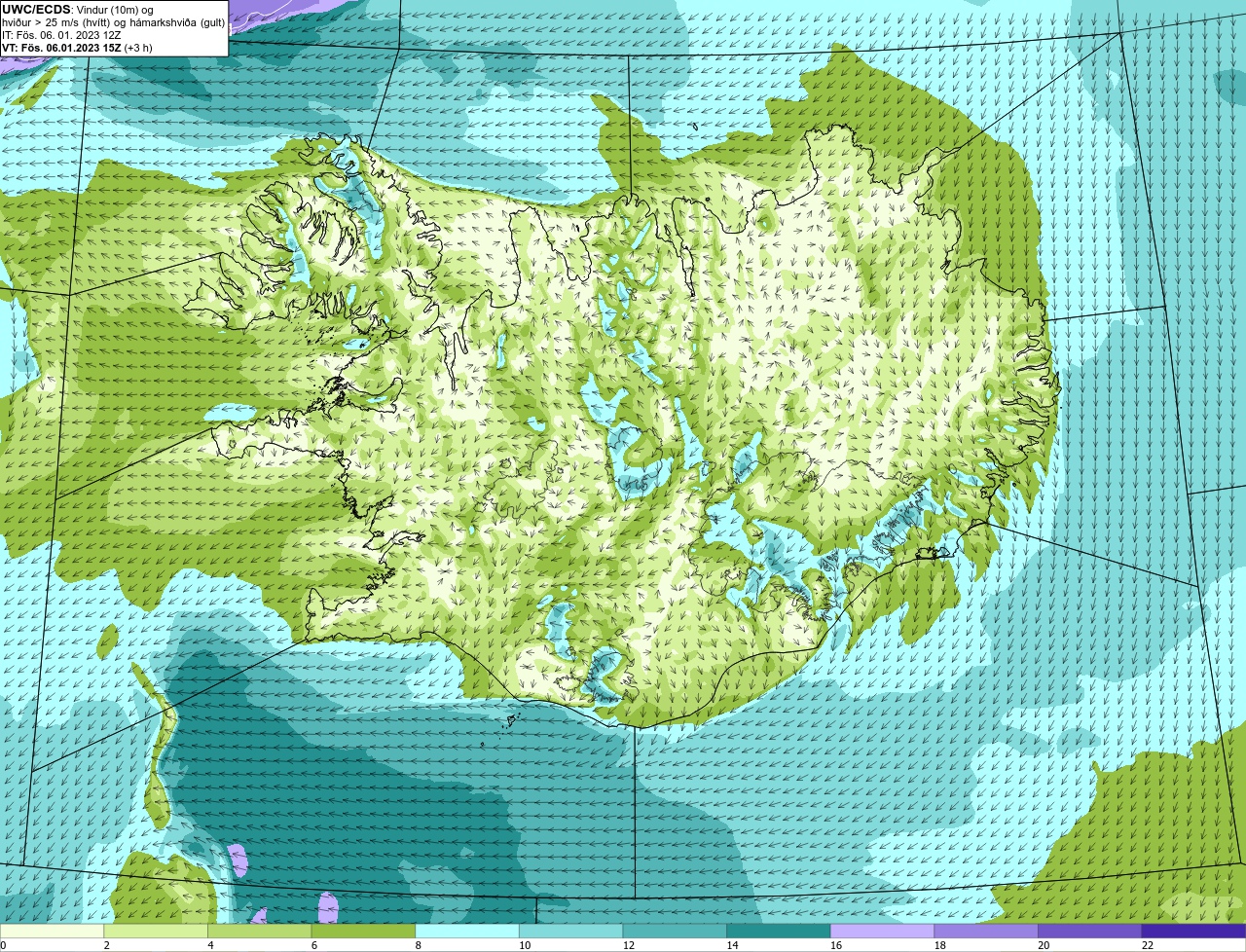Click the legend scale label '6'
The width and height of the screenshot is (1246, 952).
(314, 945)
